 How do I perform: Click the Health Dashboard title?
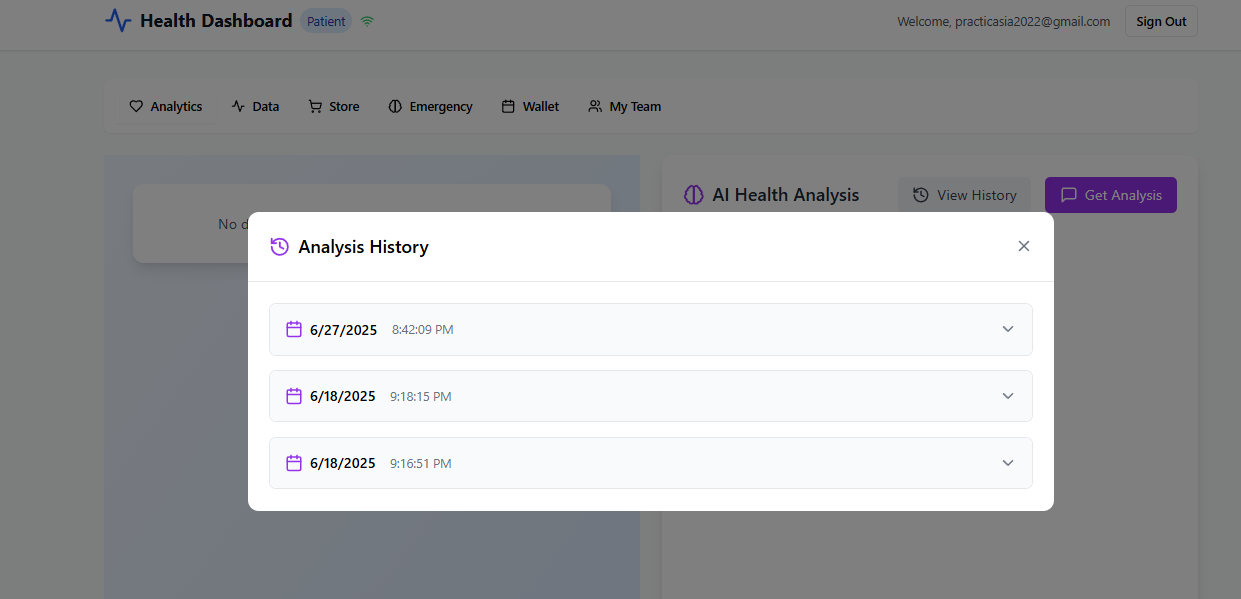pyautogui.click(x=216, y=21)
